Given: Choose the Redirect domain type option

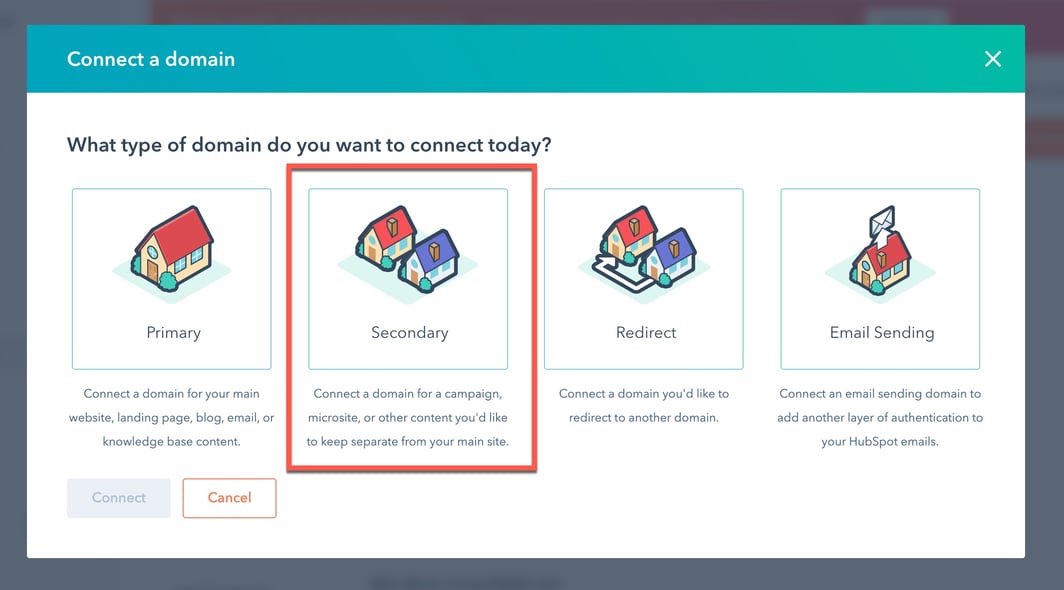Looking at the screenshot, I should [644, 279].
